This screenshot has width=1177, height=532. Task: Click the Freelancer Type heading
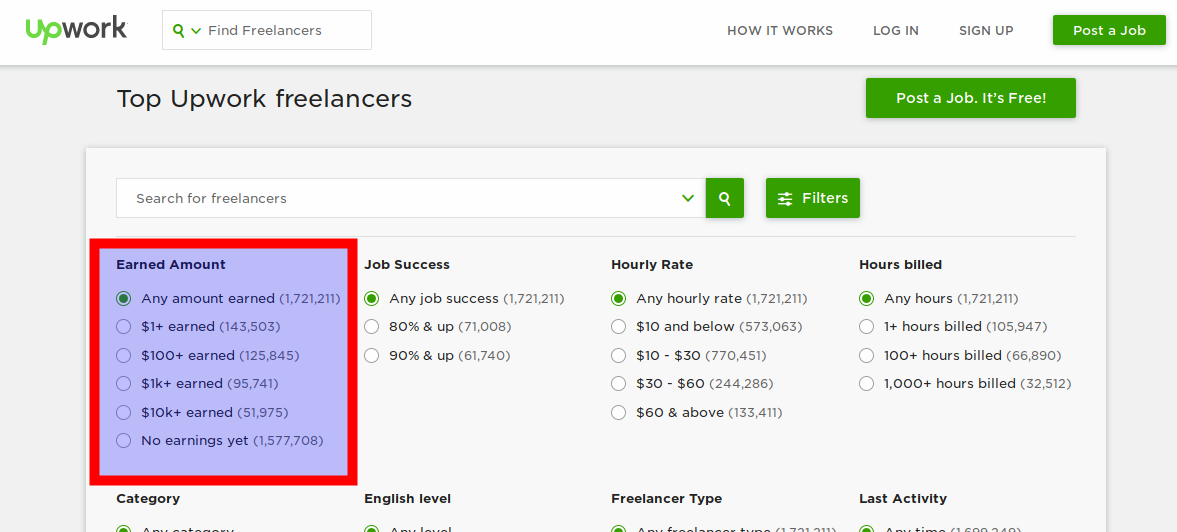(667, 499)
